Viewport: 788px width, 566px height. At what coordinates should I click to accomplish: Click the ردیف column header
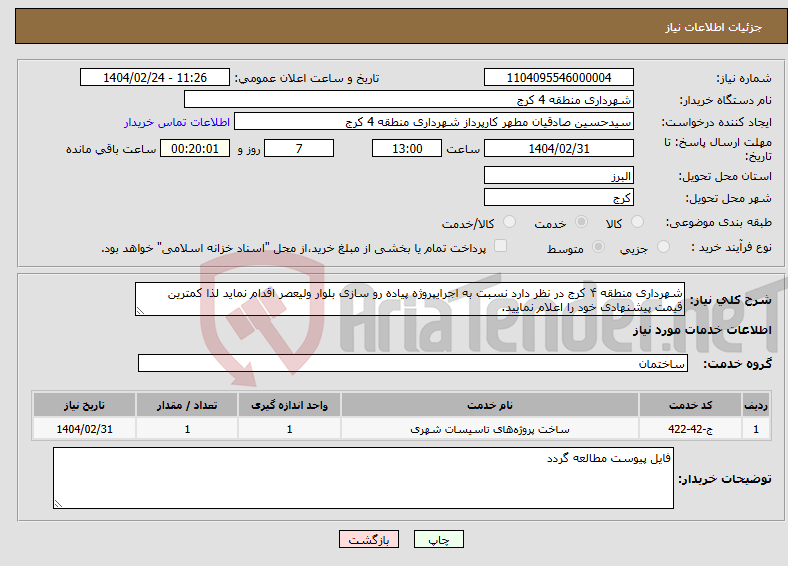coord(756,405)
